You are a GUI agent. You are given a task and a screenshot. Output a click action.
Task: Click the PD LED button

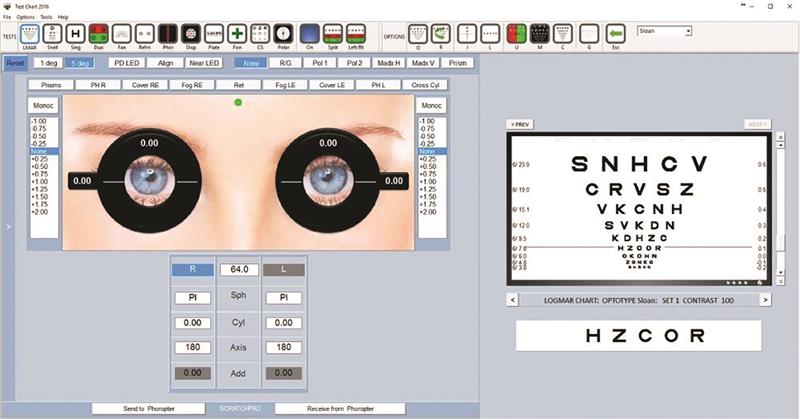click(x=127, y=63)
